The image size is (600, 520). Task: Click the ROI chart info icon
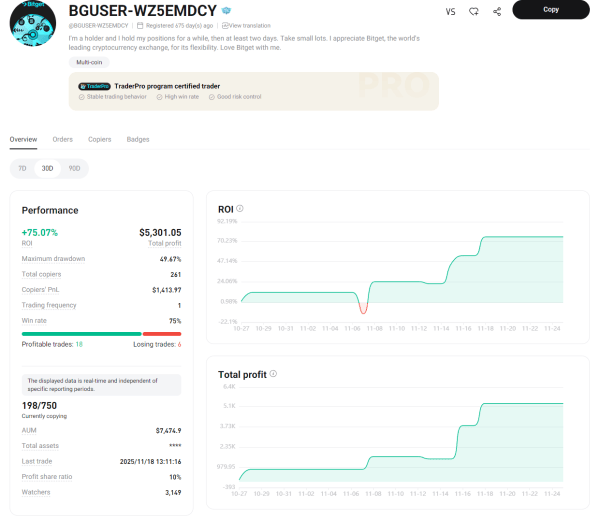point(240,209)
